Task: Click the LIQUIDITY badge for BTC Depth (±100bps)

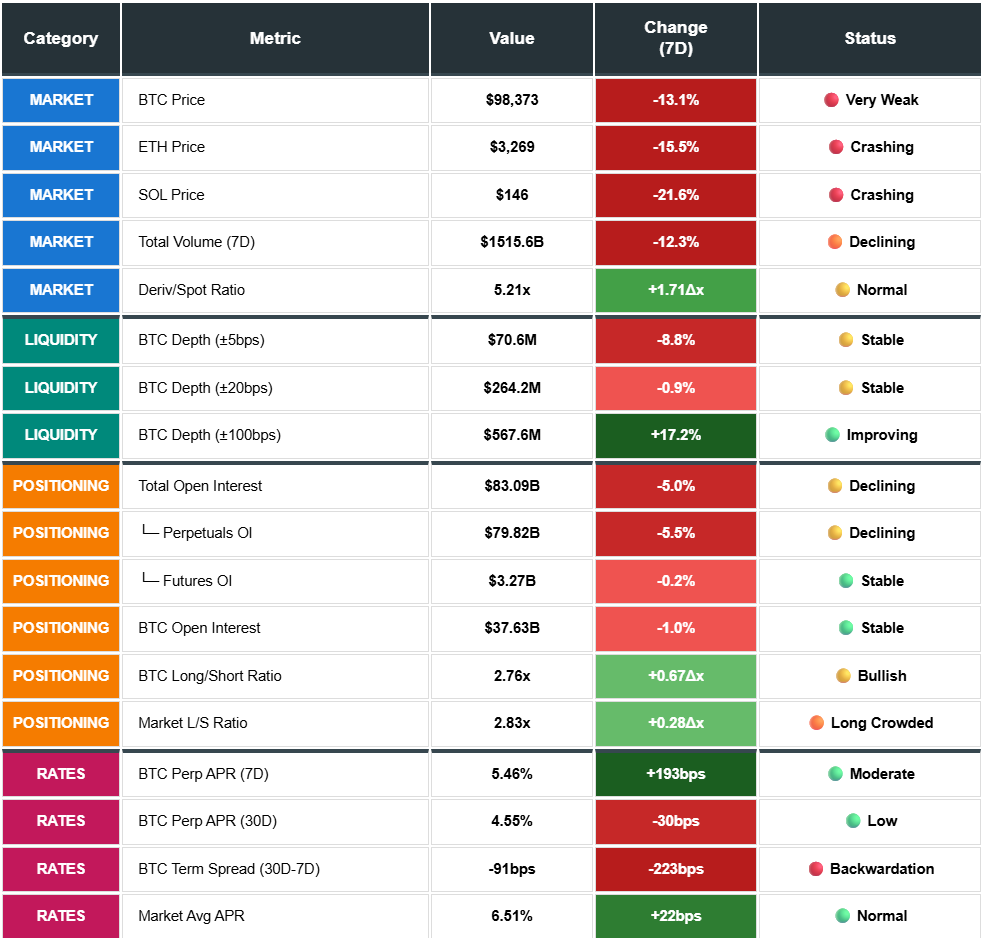Action: (61, 435)
